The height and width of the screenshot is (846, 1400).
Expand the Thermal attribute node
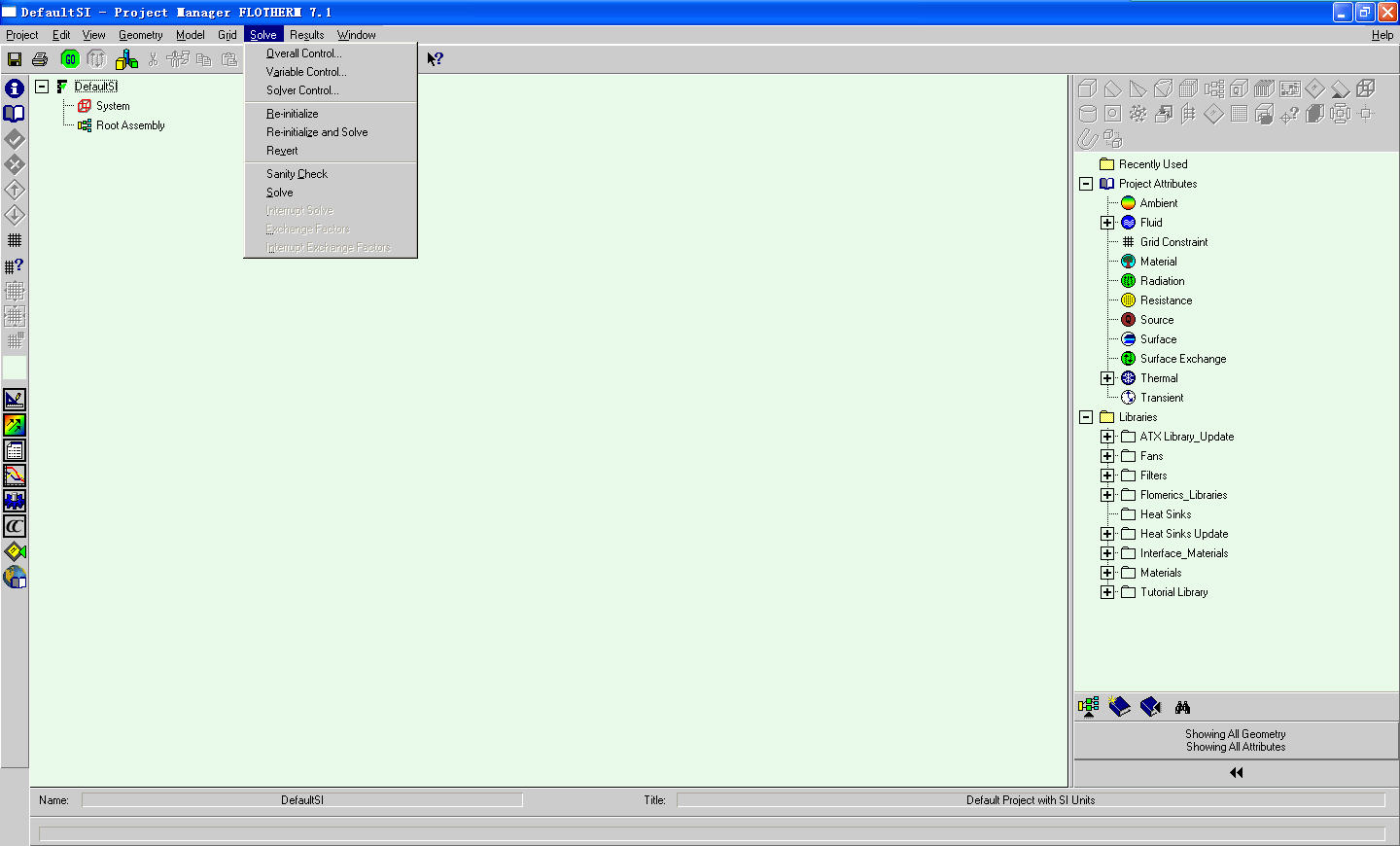[1107, 378]
